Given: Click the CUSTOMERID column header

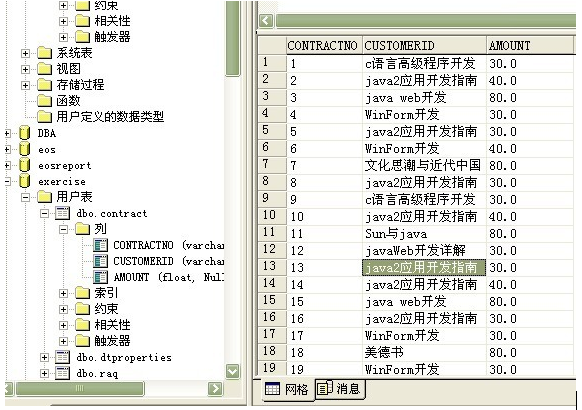Looking at the screenshot, I should 424,46.
